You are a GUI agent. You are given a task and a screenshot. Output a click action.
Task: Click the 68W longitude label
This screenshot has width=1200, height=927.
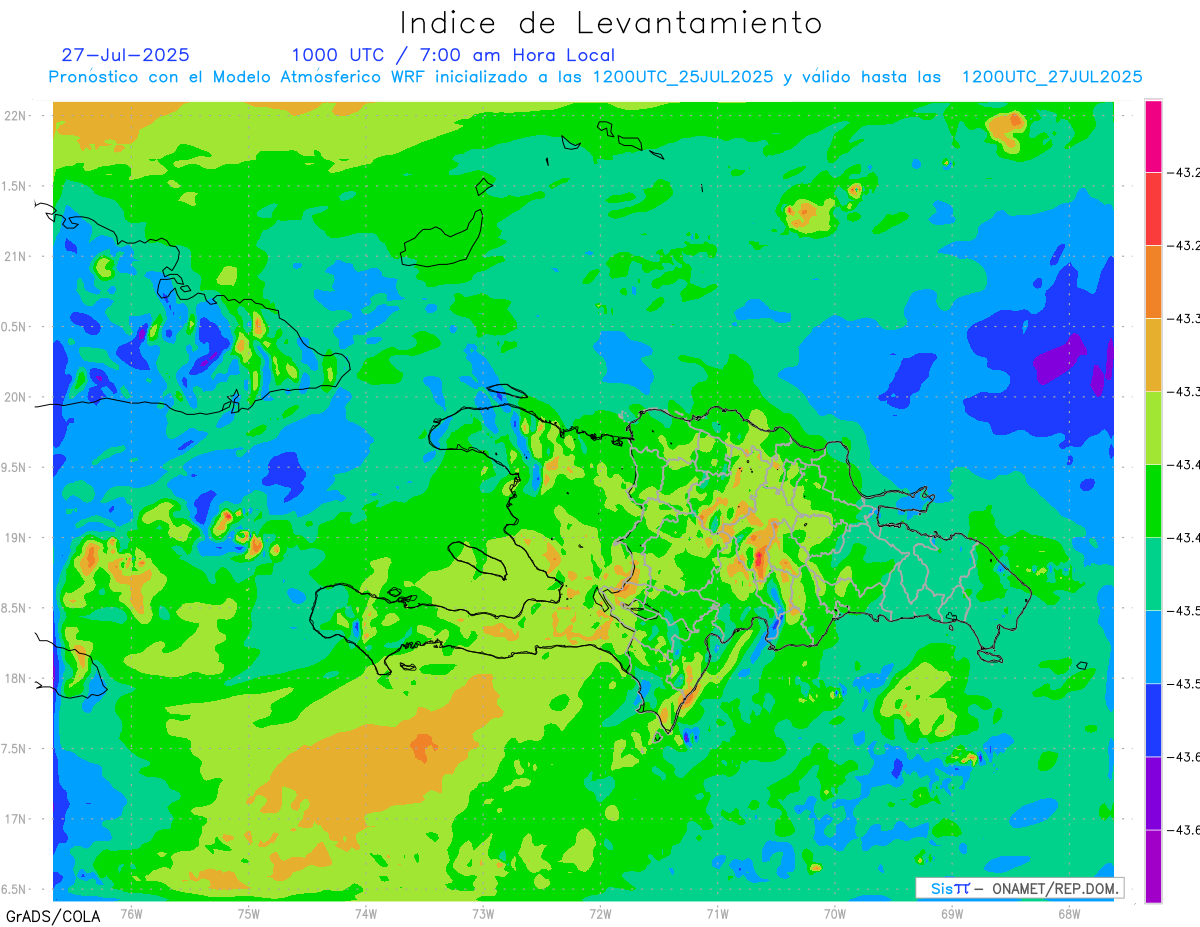pyautogui.click(x=1068, y=913)
